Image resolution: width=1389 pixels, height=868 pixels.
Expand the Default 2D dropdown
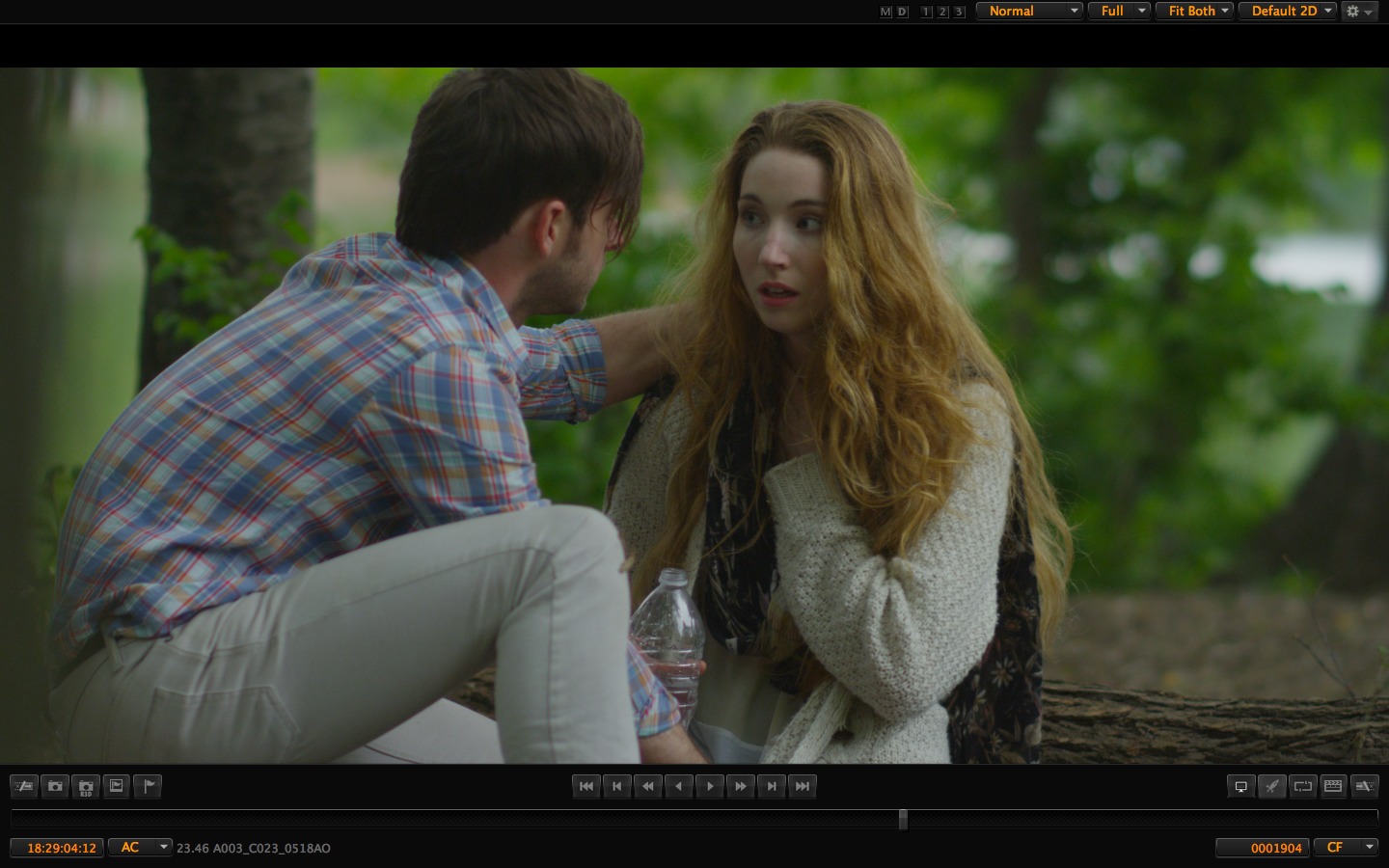click(x=1287, y=12)
